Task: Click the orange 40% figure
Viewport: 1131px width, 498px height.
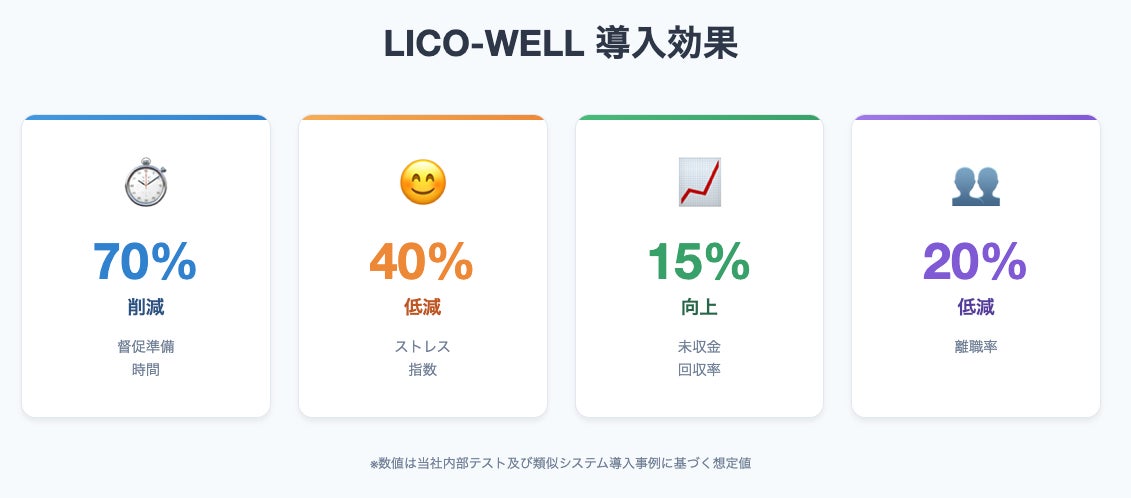Action: (421, 262)
